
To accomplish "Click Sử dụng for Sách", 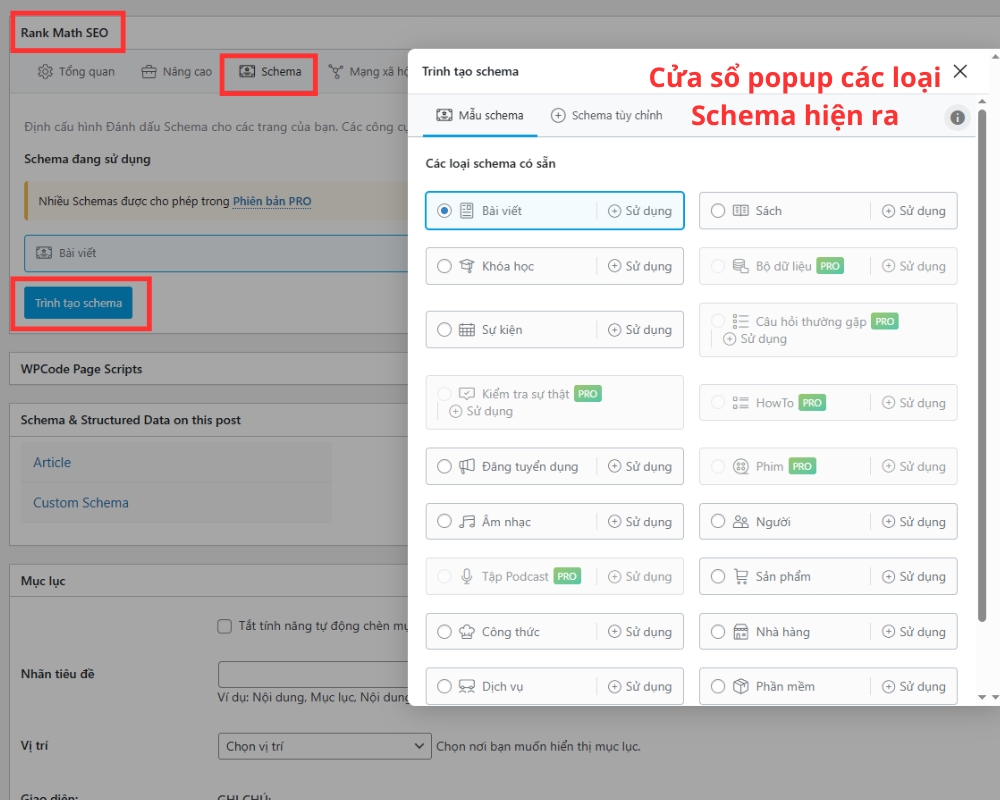I will [914, 211].
